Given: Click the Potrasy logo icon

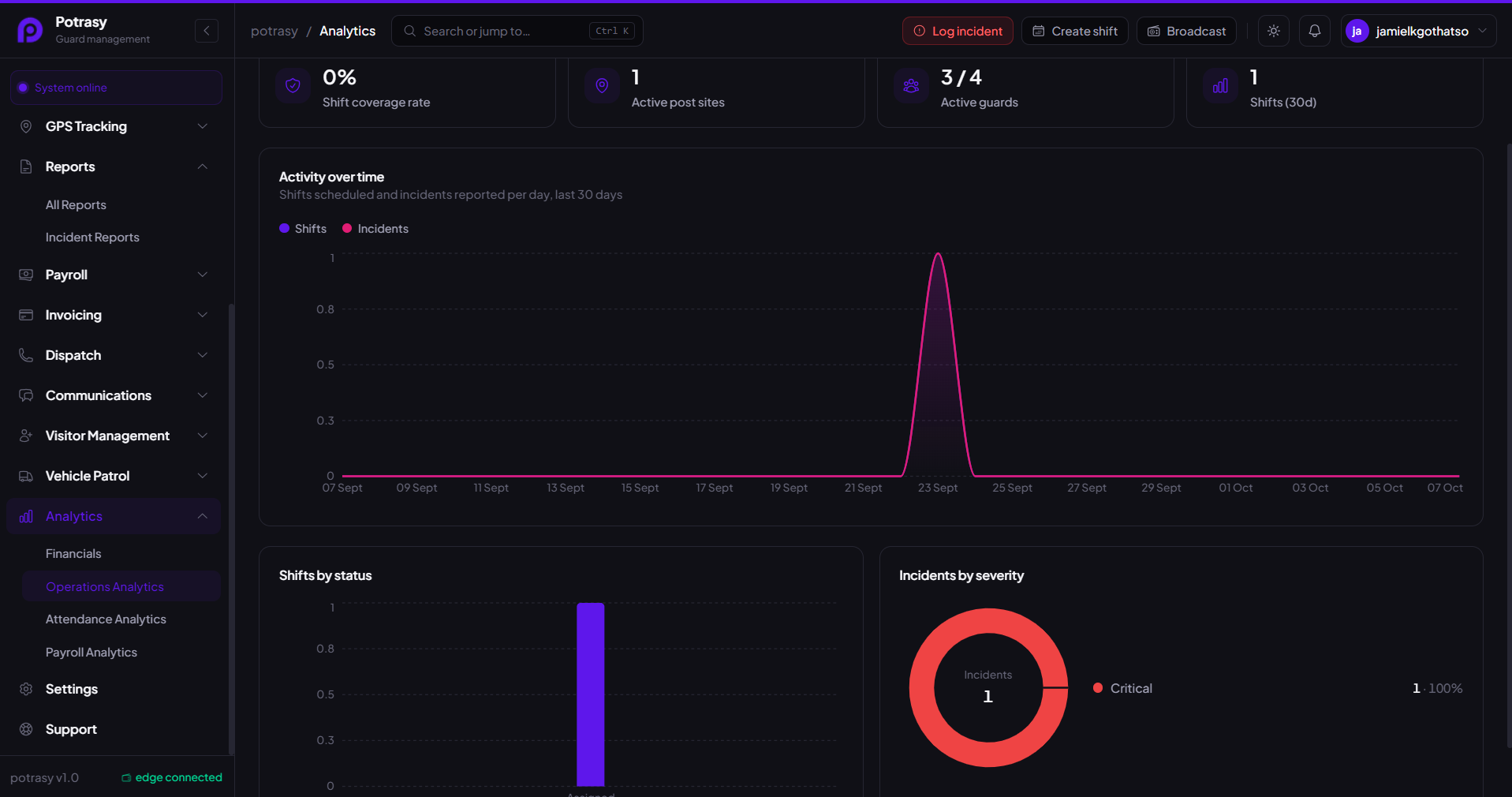Looking at the screenshot, I should 30,30.
